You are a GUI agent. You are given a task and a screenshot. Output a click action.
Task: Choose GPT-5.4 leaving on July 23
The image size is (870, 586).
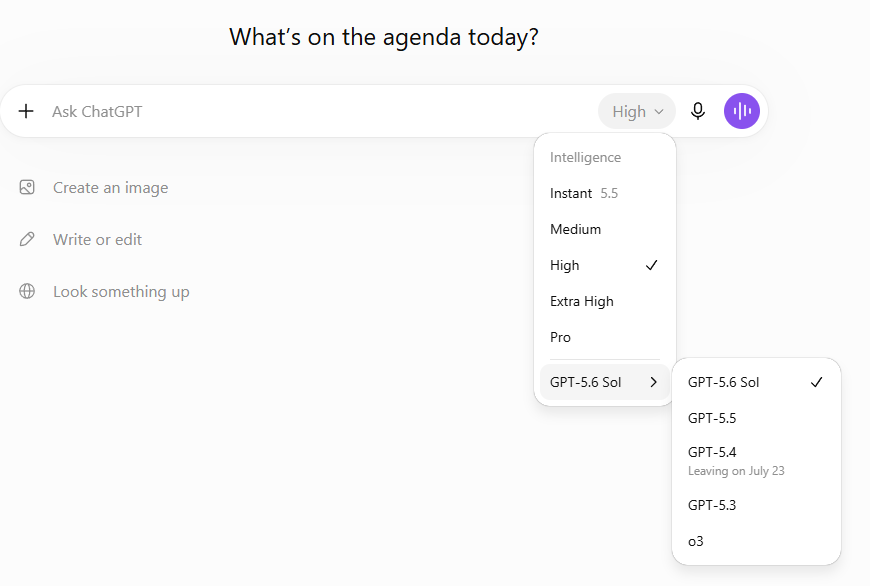(x=756, y=461)
